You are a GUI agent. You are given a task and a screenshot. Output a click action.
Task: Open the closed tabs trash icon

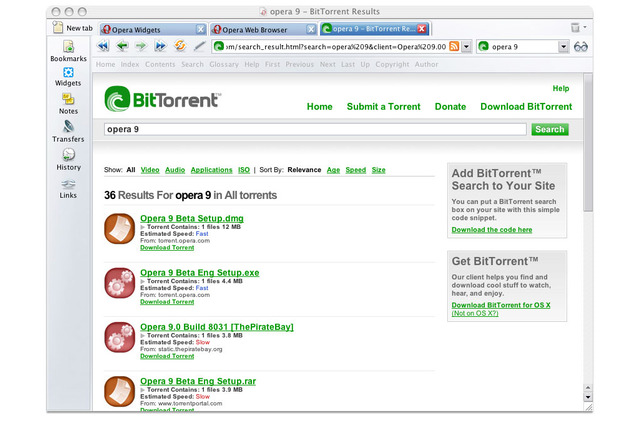coord(575,27)
